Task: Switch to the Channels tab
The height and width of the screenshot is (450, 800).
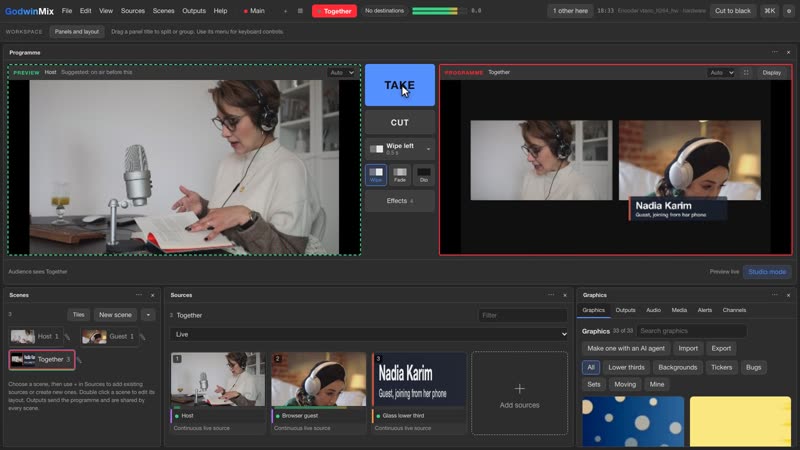Action: pyautogui.click(x=734, y=310)
